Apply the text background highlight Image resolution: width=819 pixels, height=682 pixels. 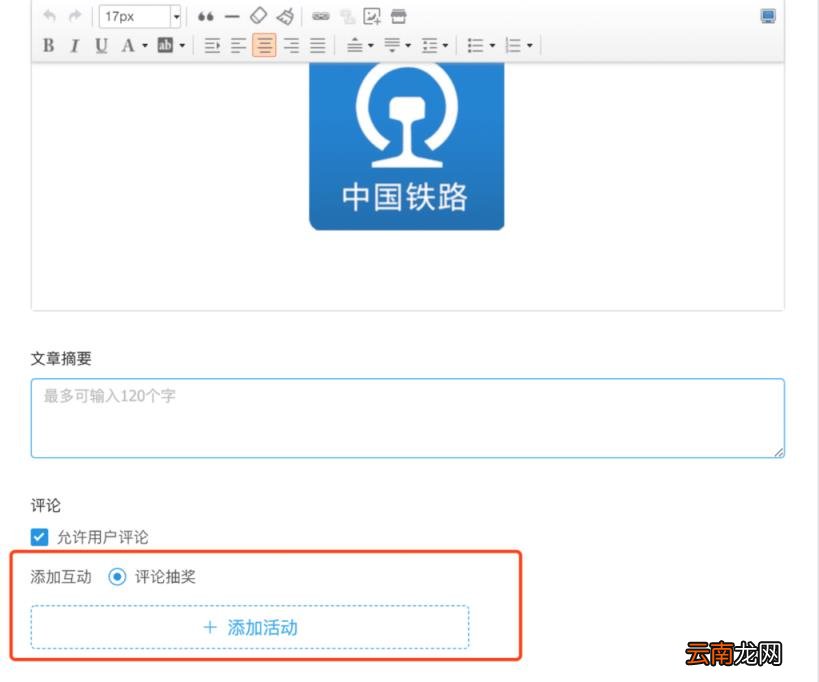(x=165, y=45)
